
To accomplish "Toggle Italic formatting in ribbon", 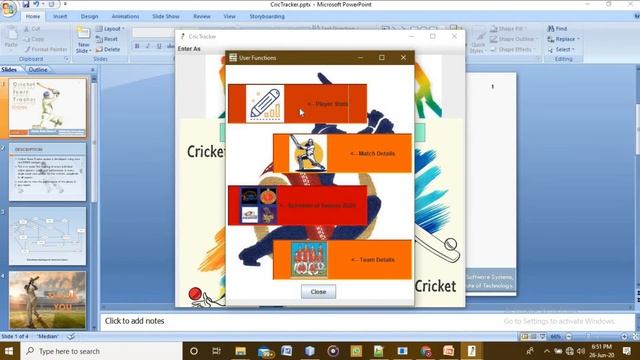I will 148,46.
